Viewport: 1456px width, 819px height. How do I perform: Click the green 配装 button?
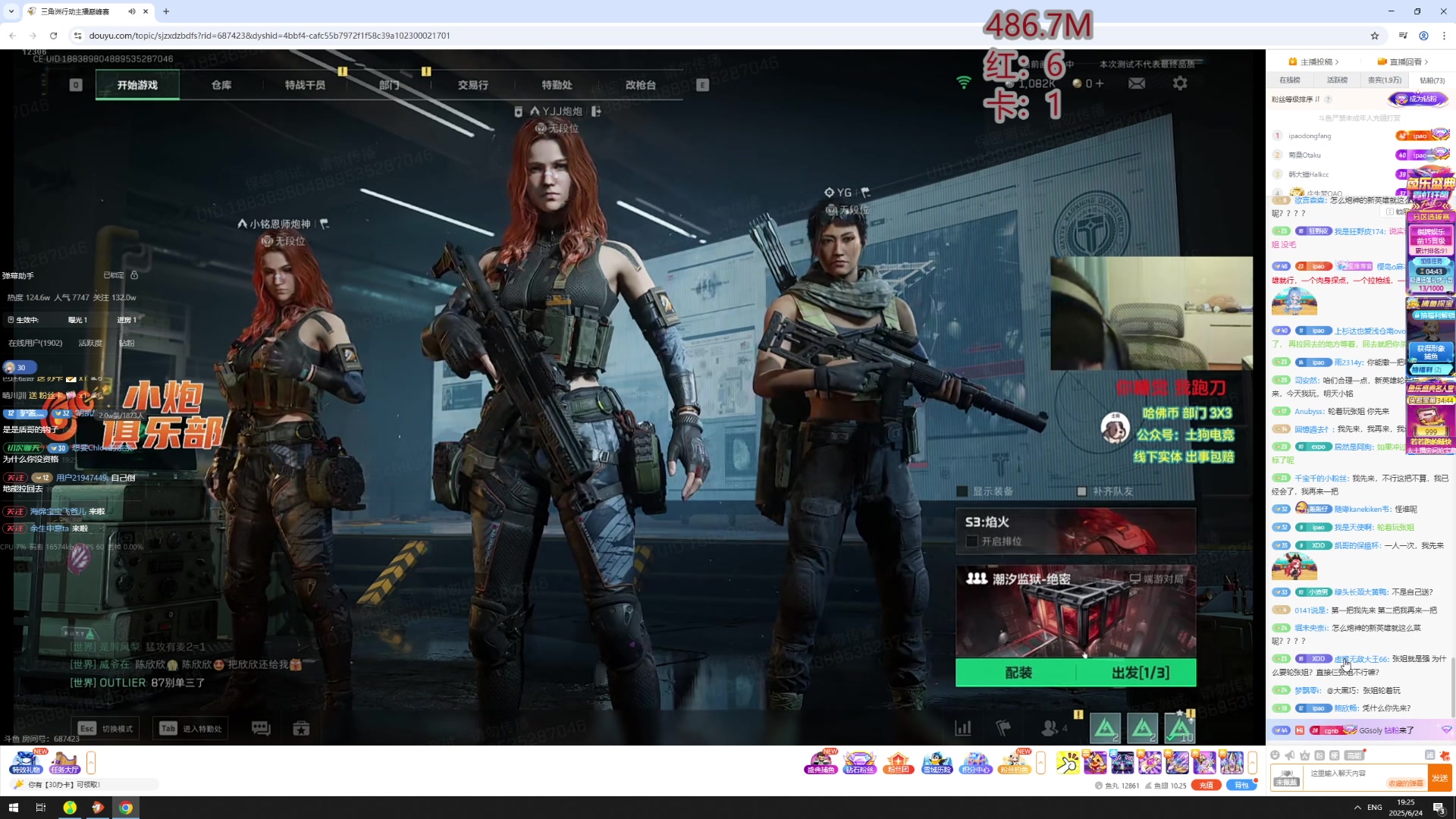click(x=1016, y=673)
